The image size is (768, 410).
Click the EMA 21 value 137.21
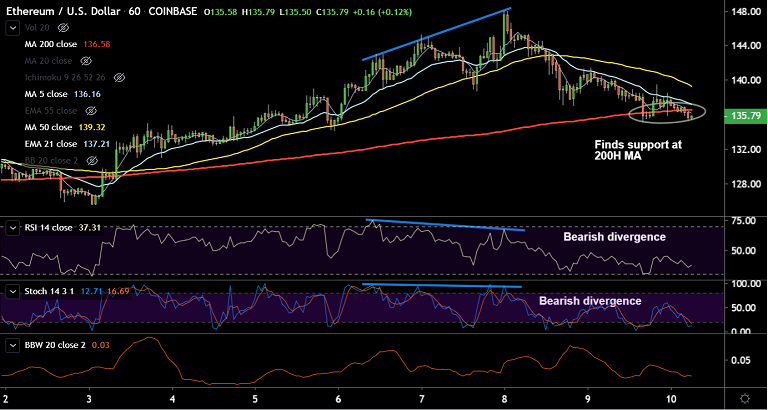96,144
